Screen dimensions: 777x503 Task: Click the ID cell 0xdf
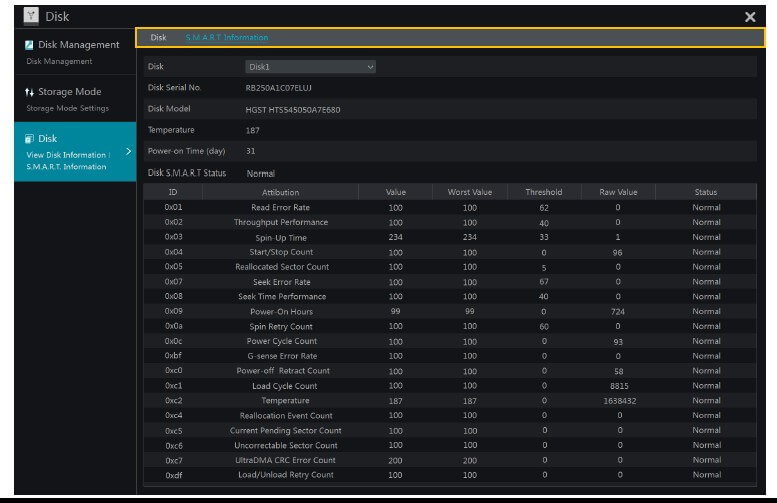(174, 475)
